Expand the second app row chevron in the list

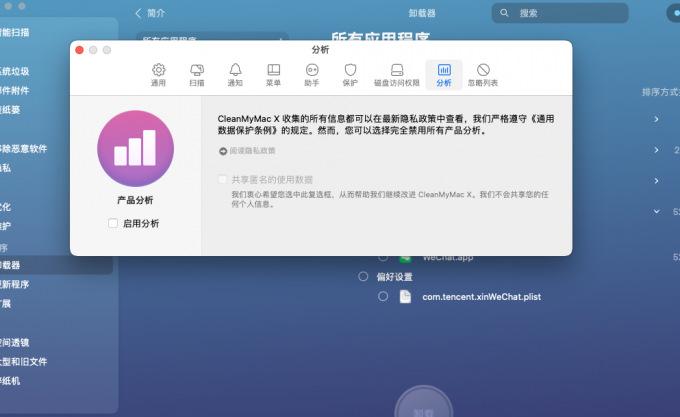tap(656, 150)
